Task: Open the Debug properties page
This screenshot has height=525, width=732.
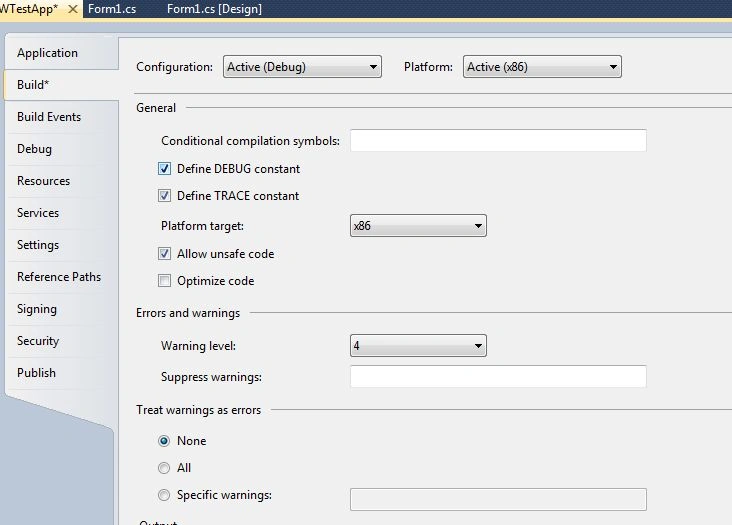Action: (34, 149)
